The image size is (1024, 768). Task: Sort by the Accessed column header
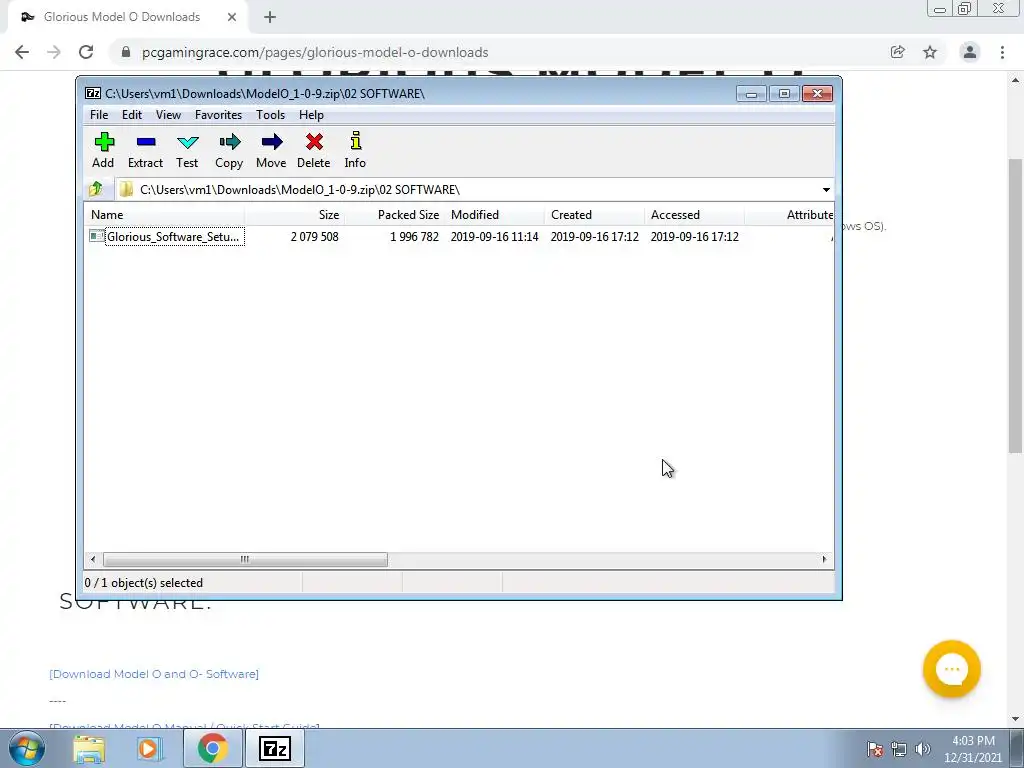pyautogui.click(x=694, y=215)
